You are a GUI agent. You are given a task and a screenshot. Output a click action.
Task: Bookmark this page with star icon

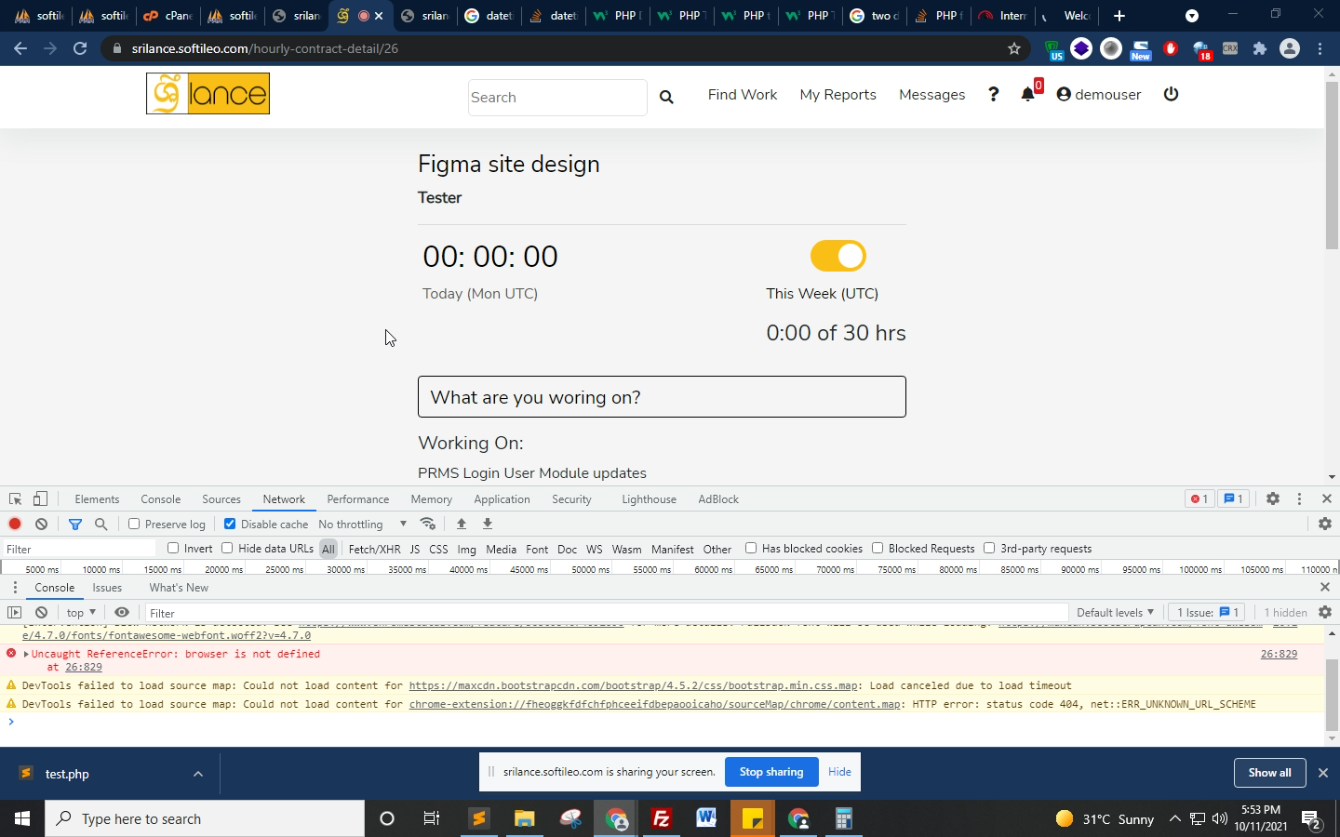(x=1014, y=48)
